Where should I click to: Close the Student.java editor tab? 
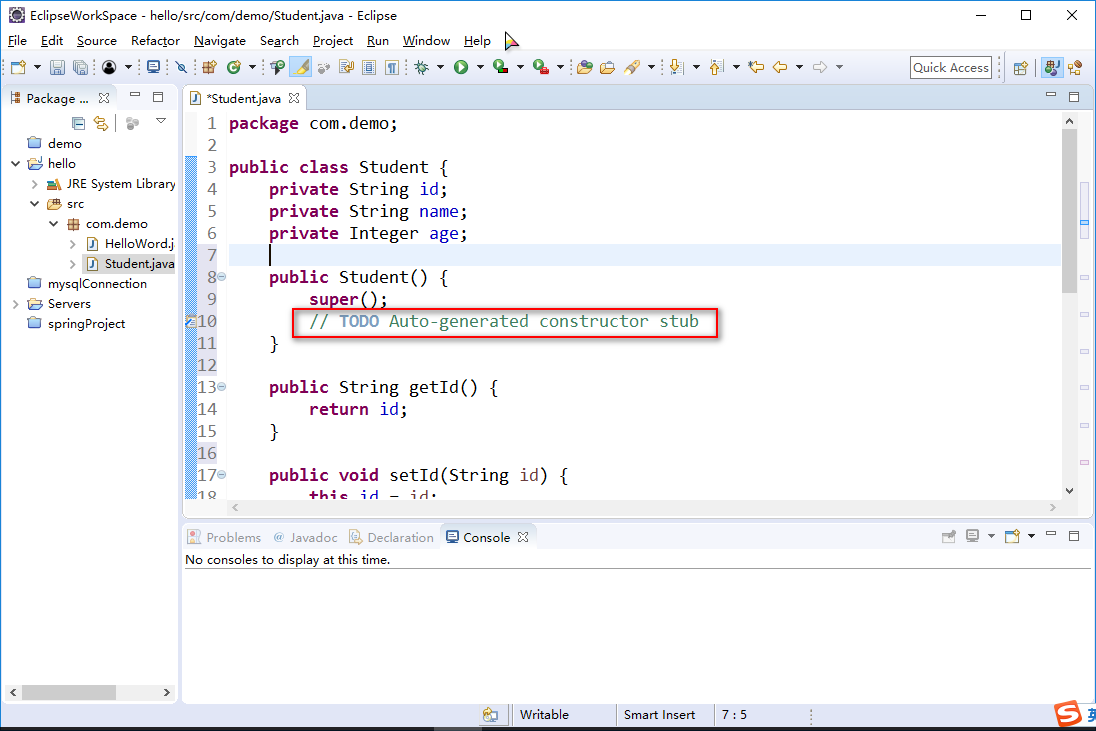(x=294, y=99)
